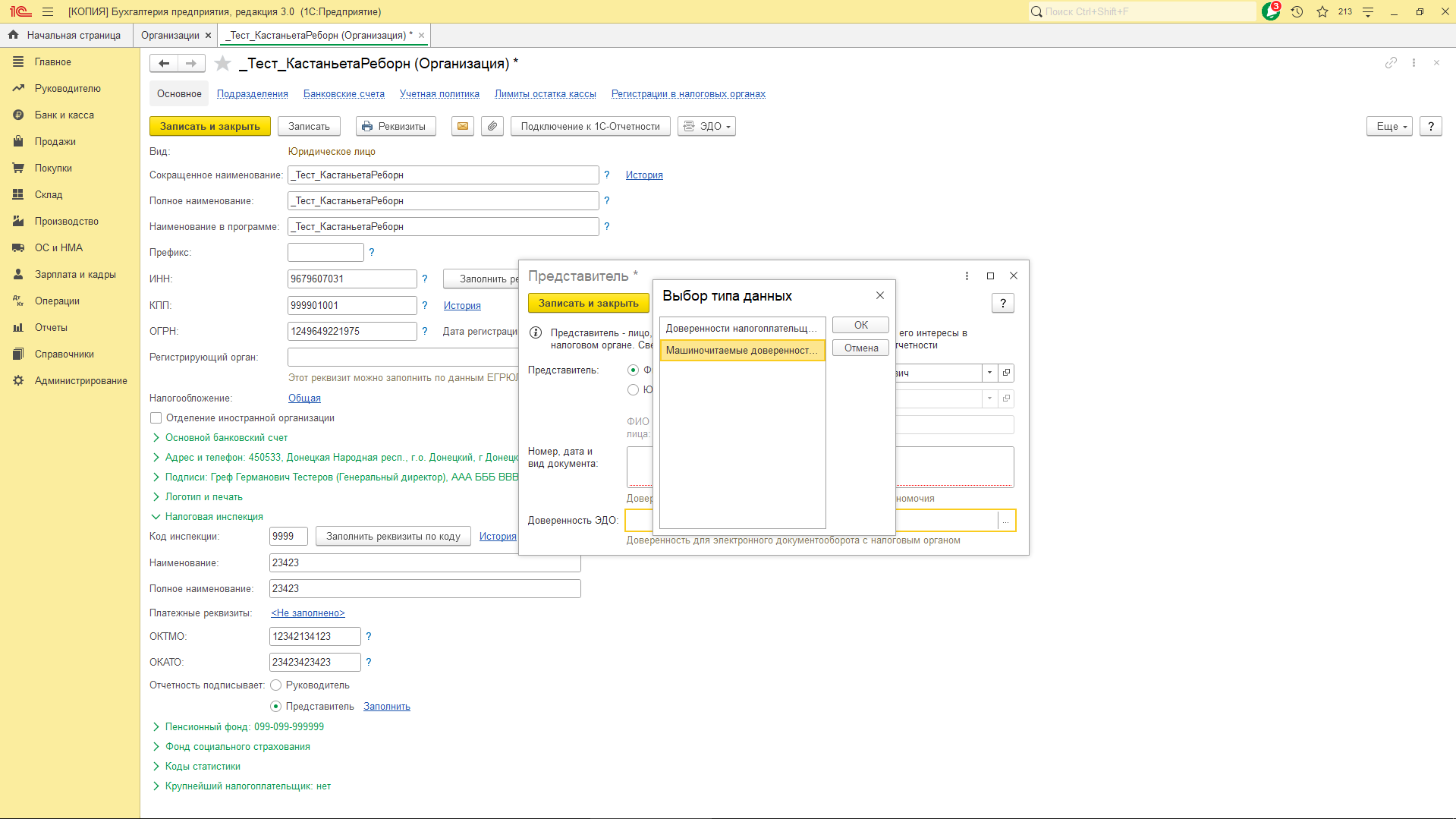Open the hamburger functions menu
1456x819 pixels.
[48, 11]
